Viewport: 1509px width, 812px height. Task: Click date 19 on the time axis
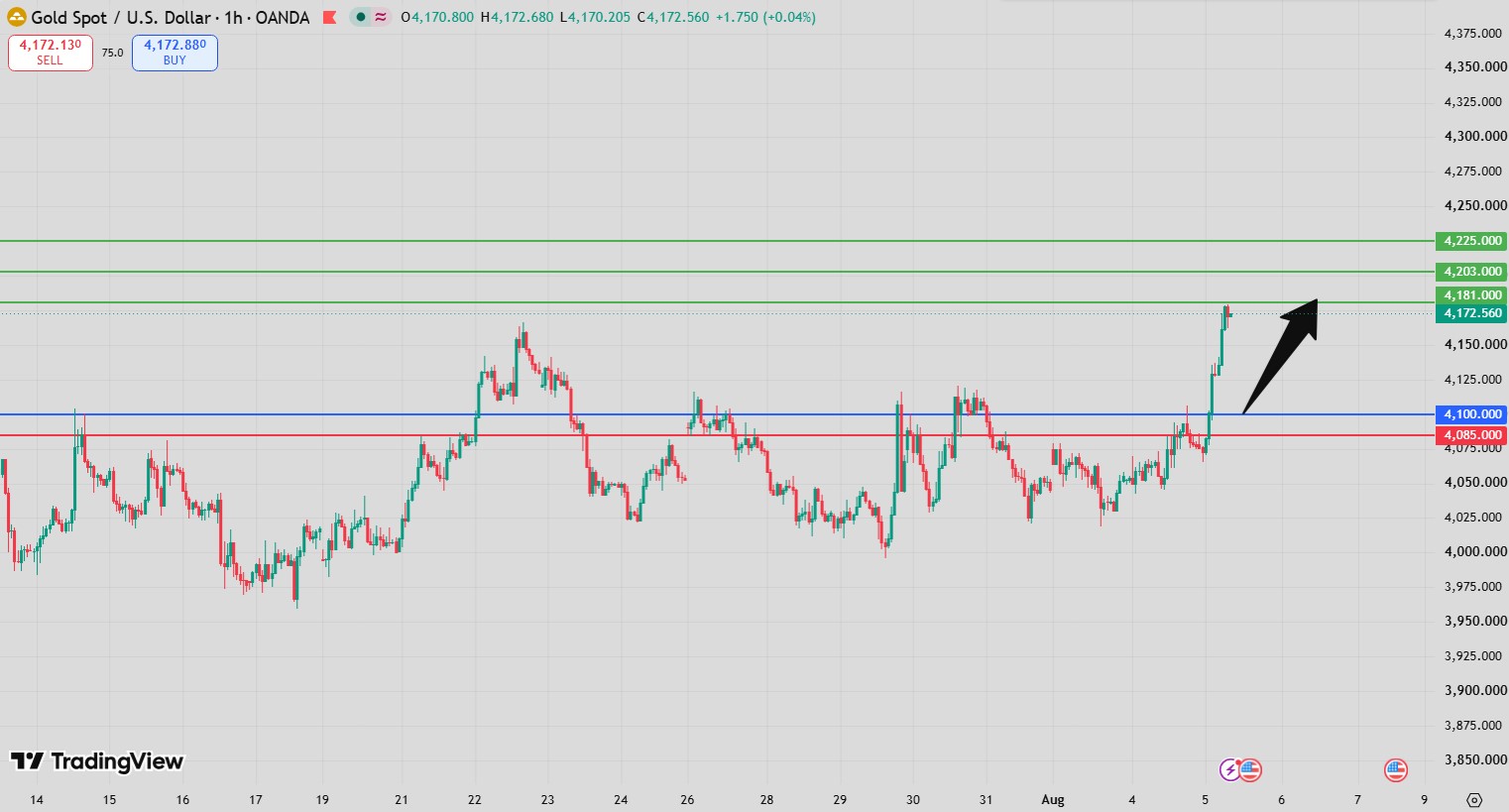pos(322,800)
